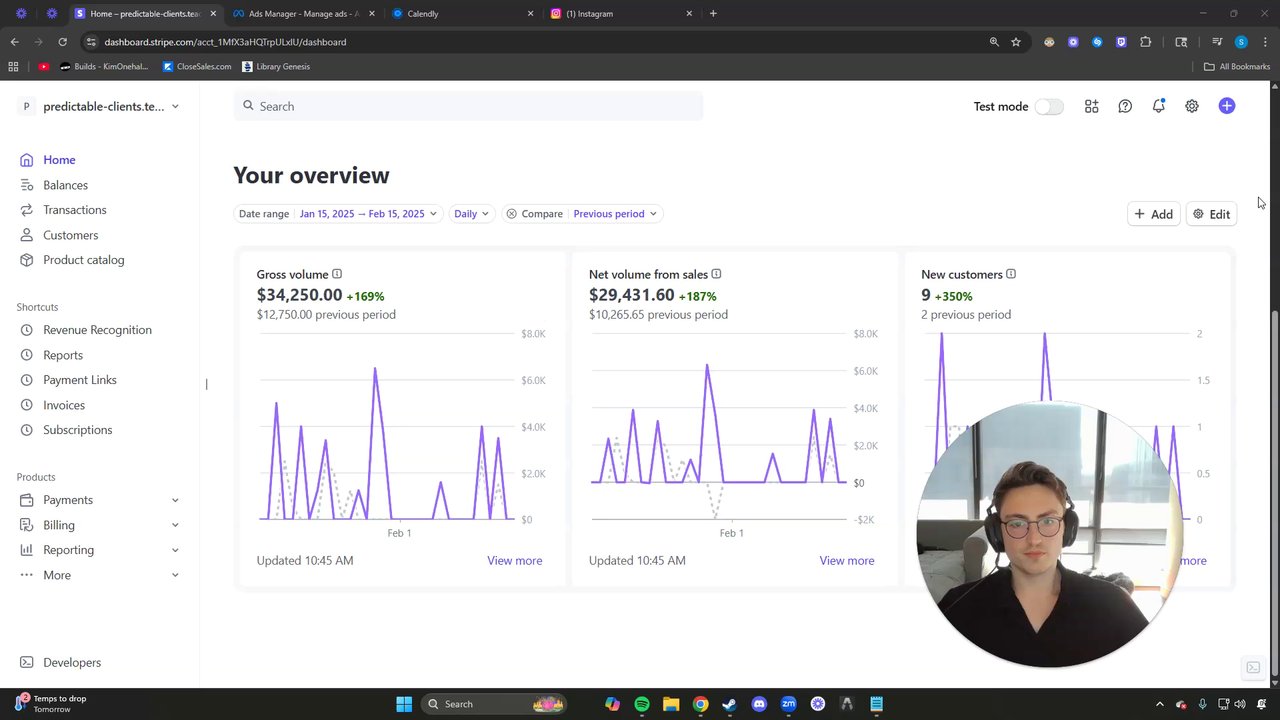
Task: Open the Chrome three-dot menu
Action: [1265, 42]
